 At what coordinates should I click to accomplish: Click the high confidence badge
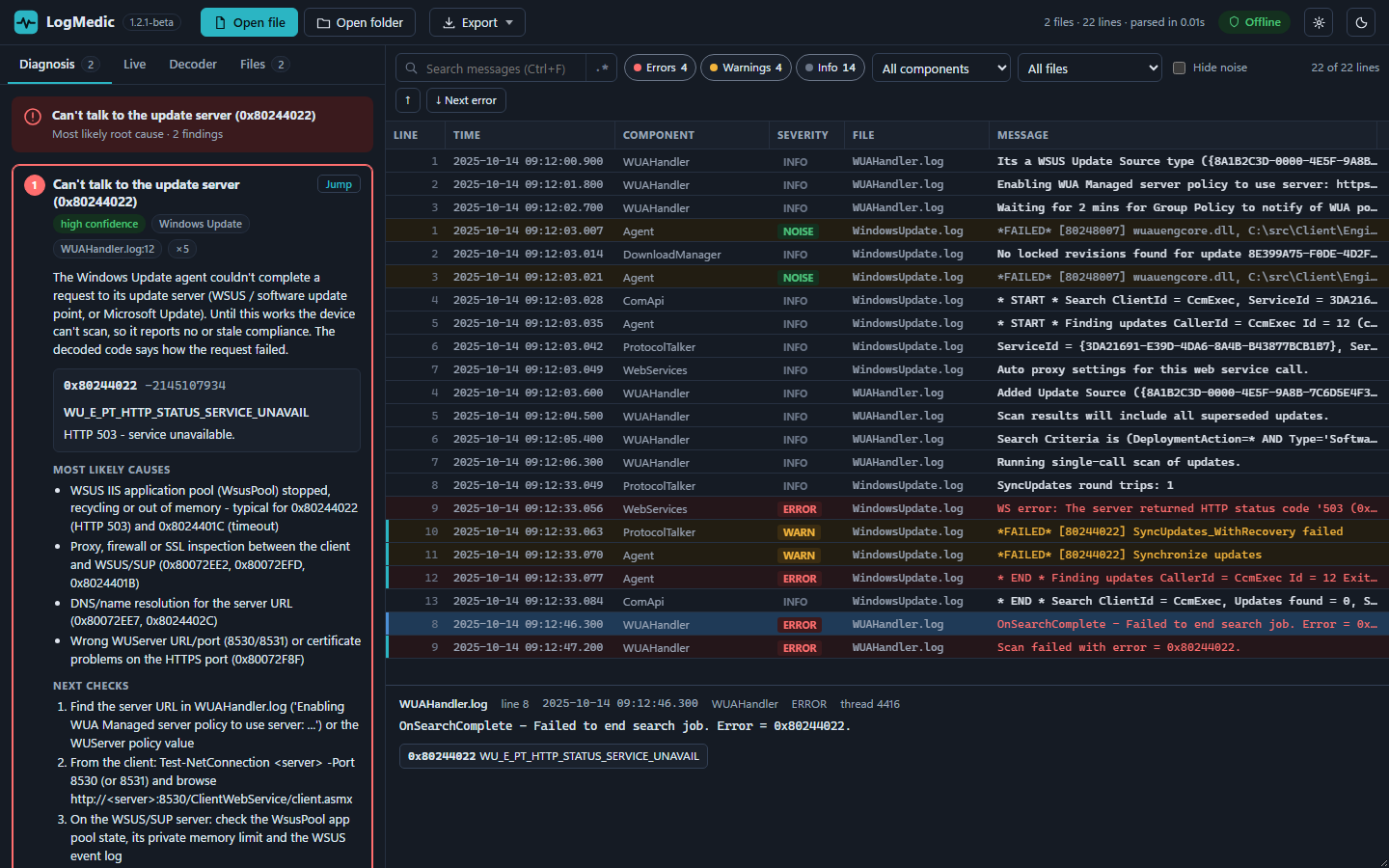pos(99,224)
